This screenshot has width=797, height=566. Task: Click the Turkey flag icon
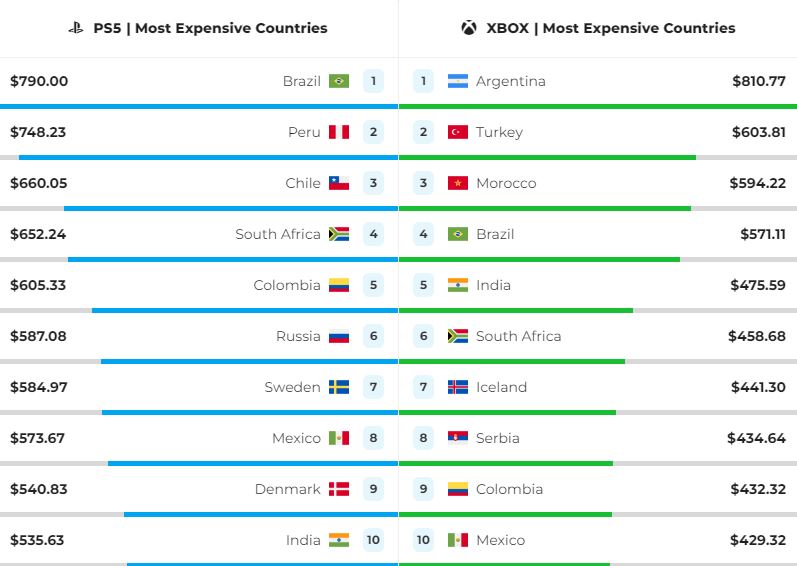[x=458, y=132]
